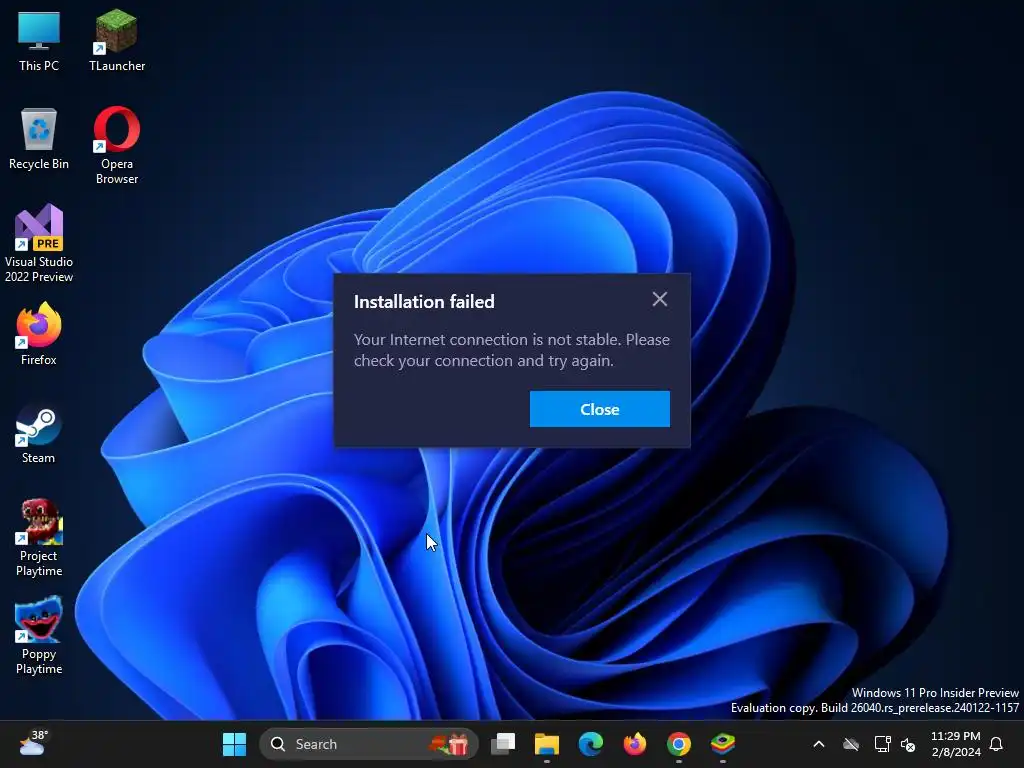This screenshot has width=1024, height=768.
Task: Open Task View from the taskbar
Action: [x=503, y=744]
